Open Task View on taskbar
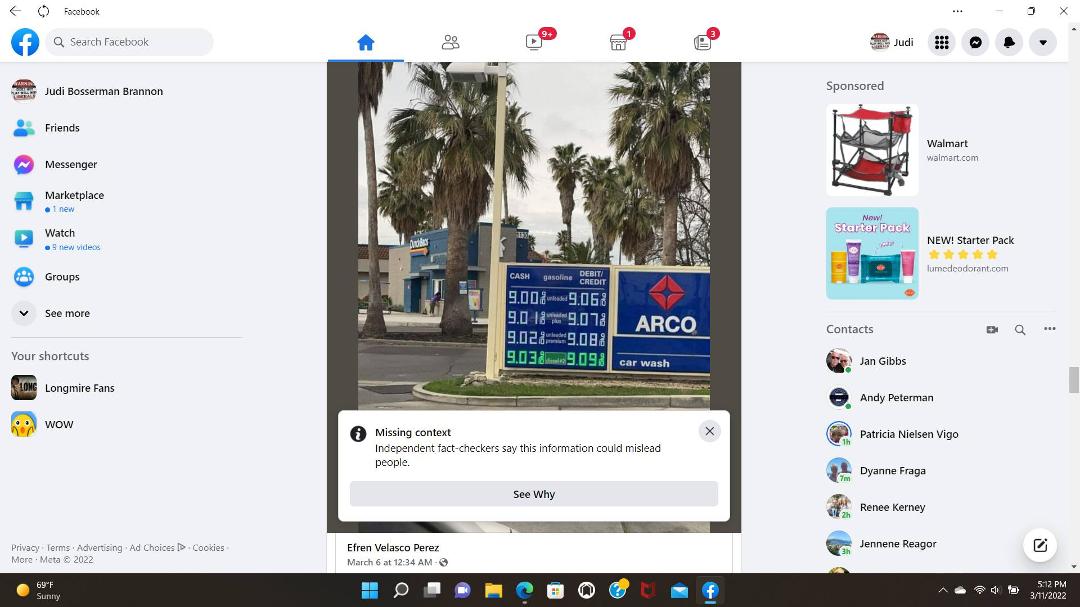This screenshot has width=1080, height=607. pyautogui.click(x=432, y=590)
